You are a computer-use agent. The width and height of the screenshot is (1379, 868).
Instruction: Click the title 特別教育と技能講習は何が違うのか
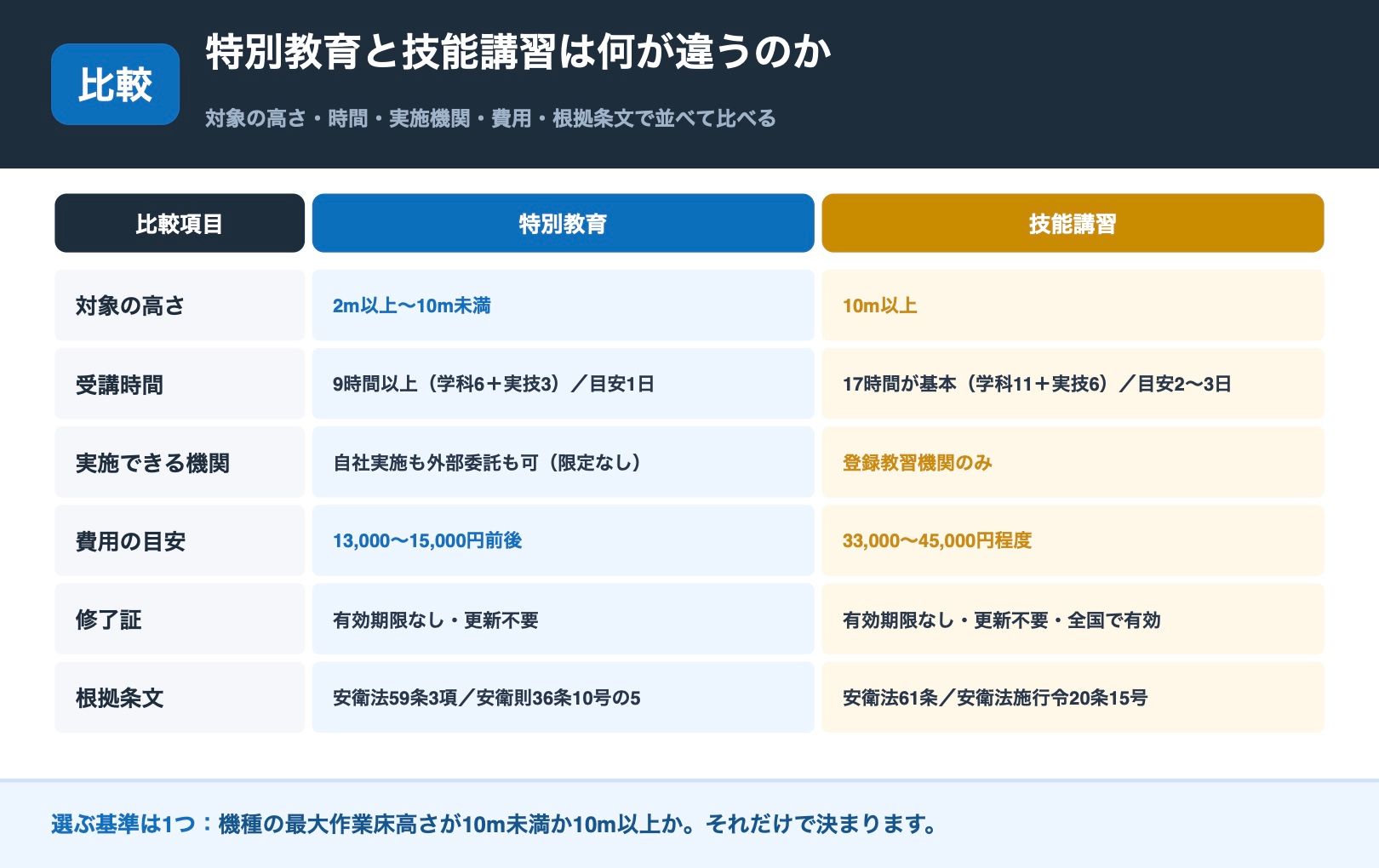click(x=518, y=52)
